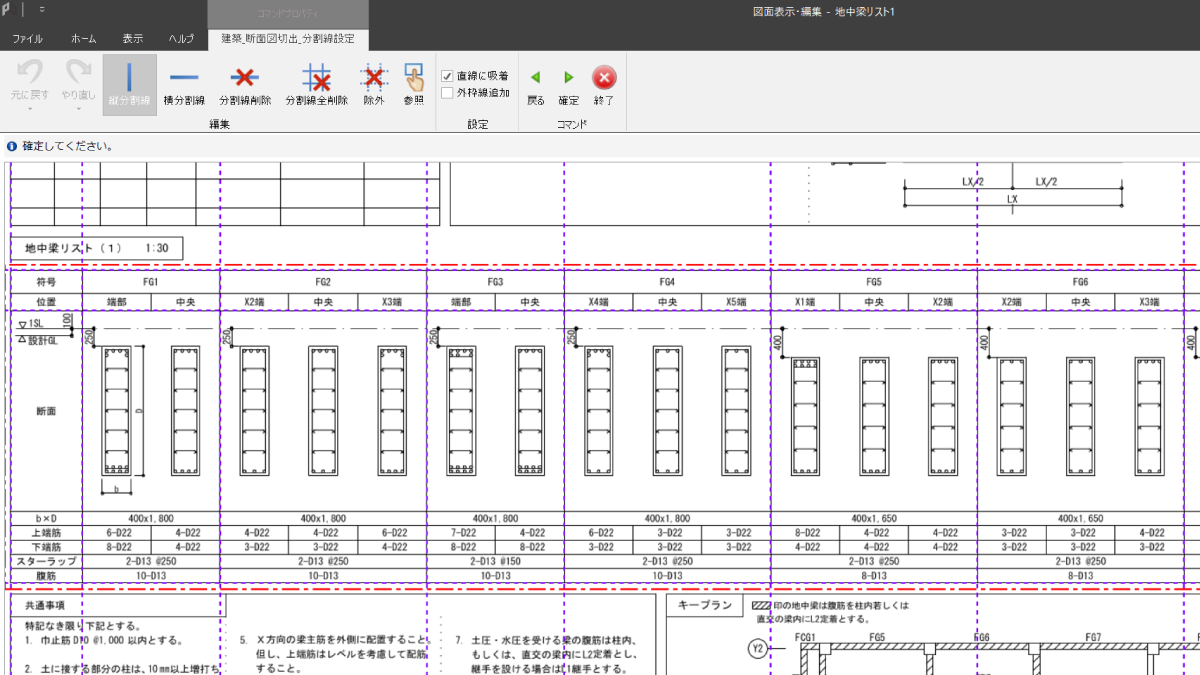
Task: Activate the 除外 exclude tool
Action: tap(374, 85)
